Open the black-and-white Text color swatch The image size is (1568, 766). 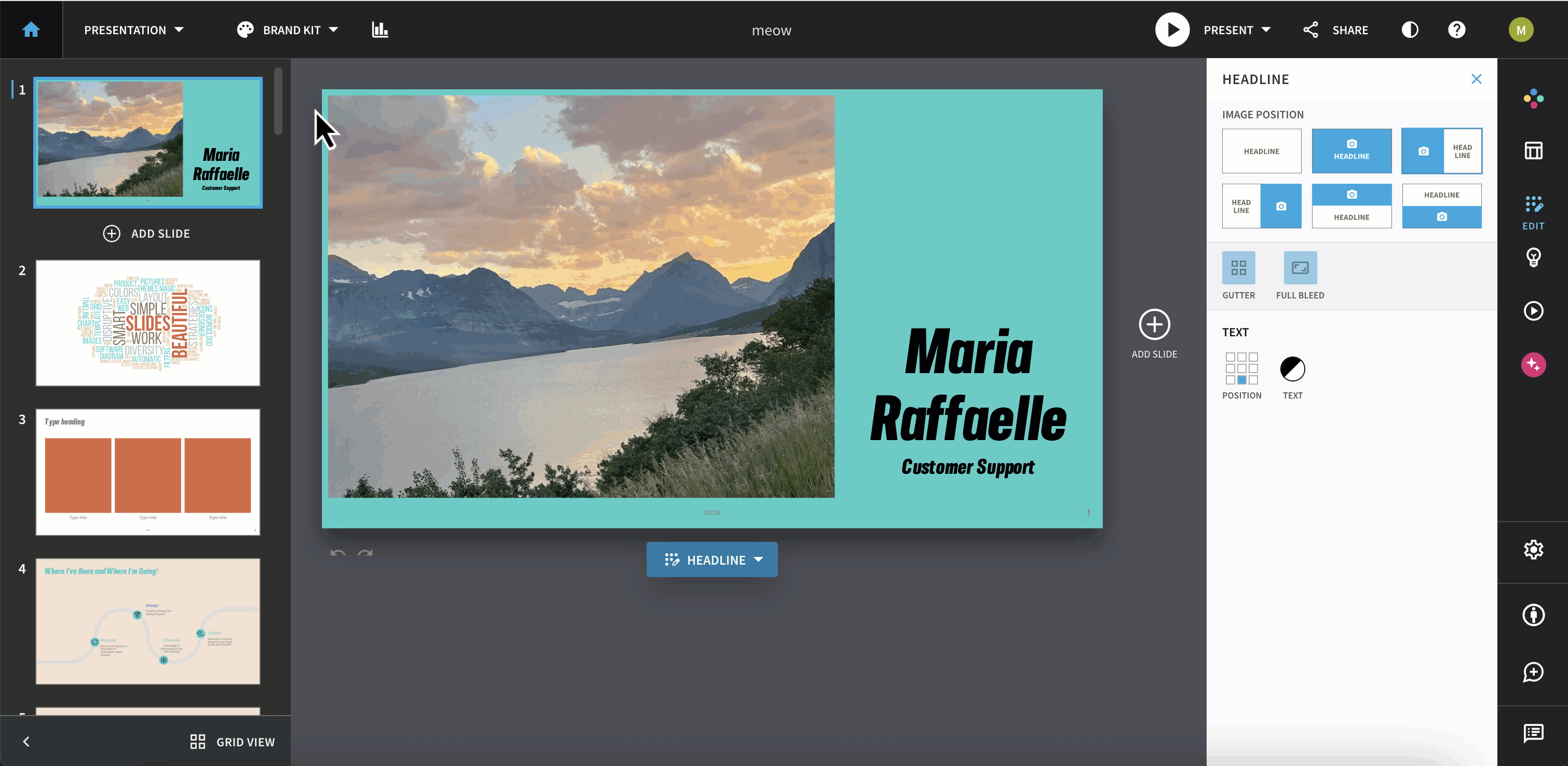pyautogui.click(x=1292, y=368)
